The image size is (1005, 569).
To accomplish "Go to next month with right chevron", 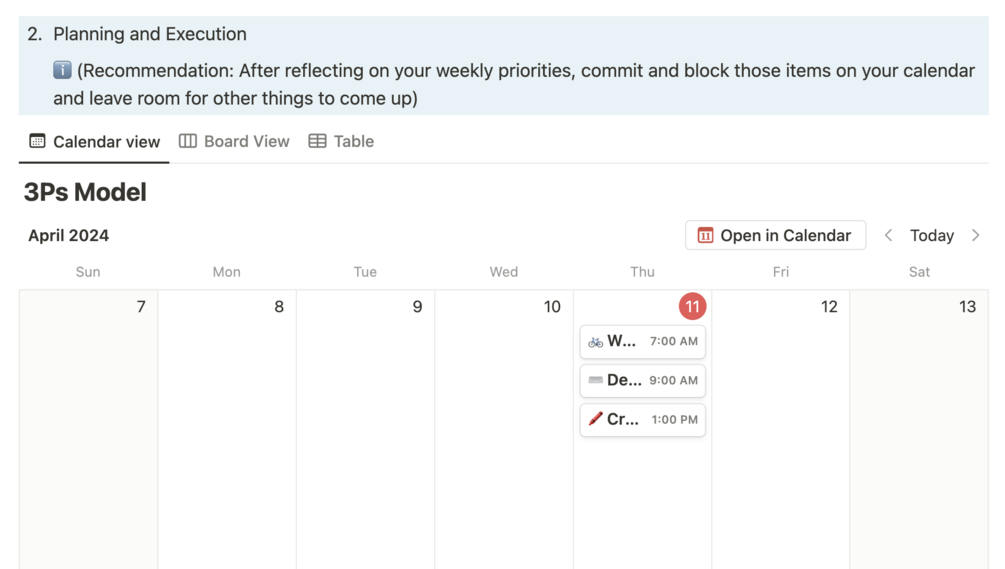I will [x=975, y=235].
